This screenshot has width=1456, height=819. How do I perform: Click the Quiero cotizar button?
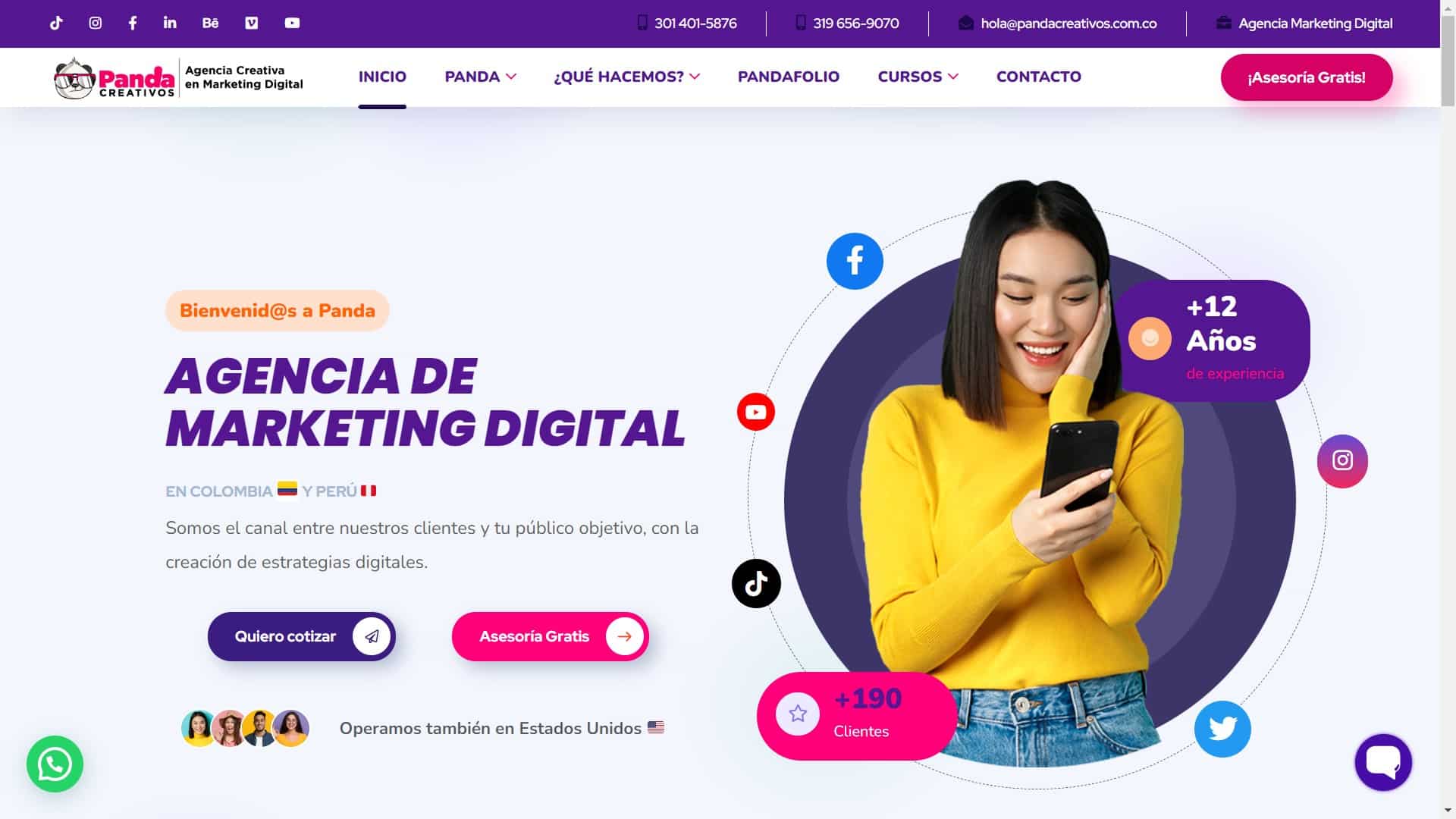click(302, 636)
